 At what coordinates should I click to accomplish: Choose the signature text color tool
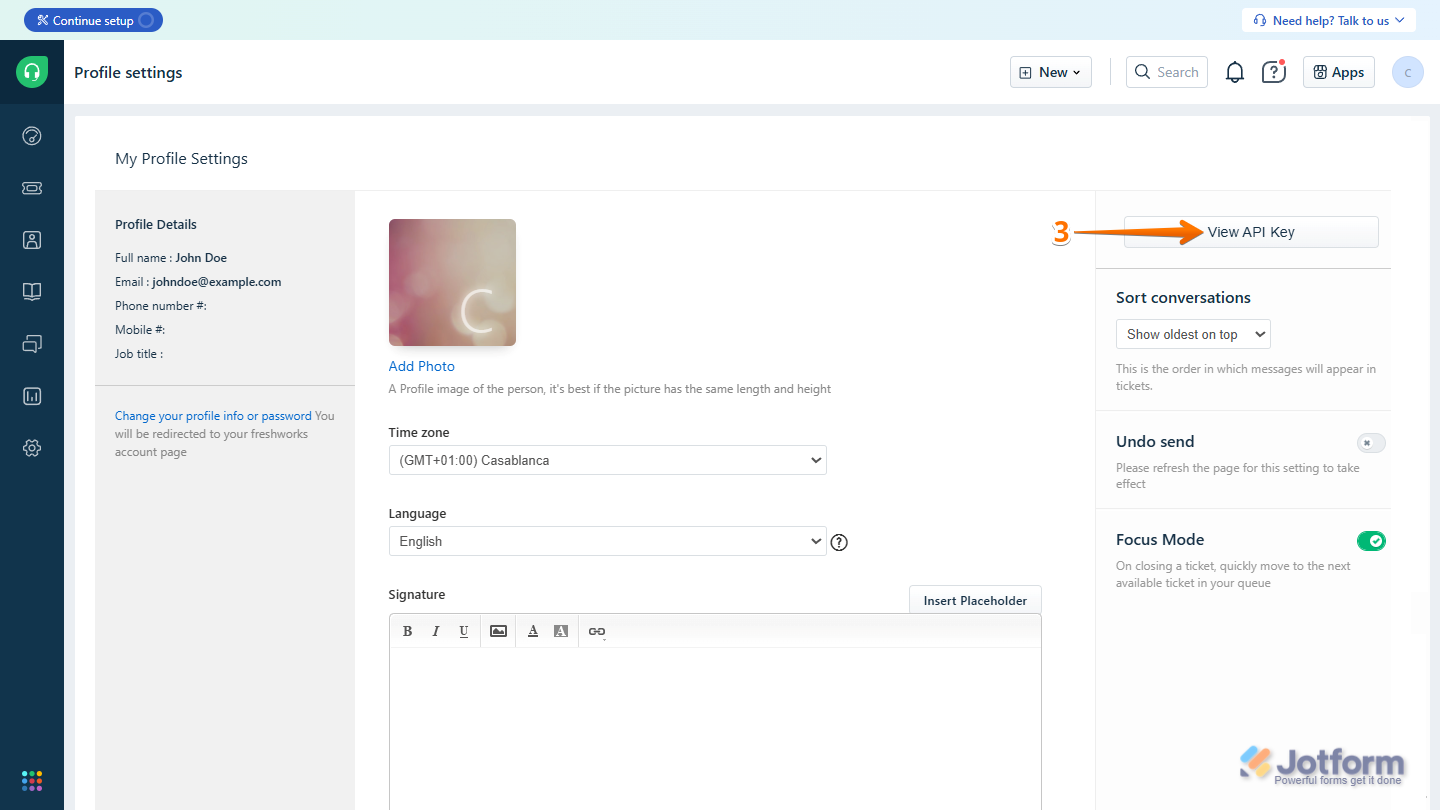click(x=533, y=631)
